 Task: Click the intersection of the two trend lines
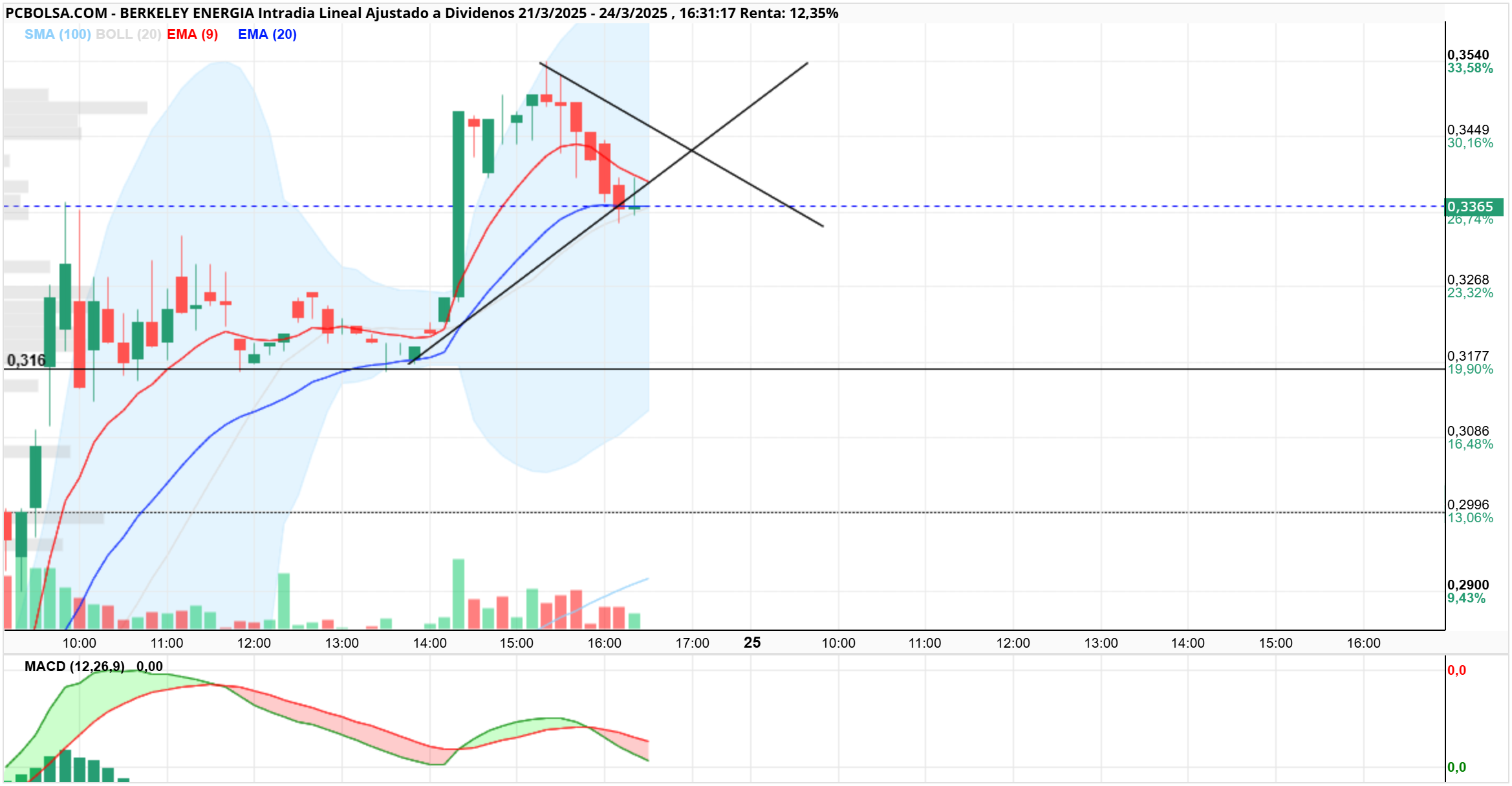tap(691, 151)
